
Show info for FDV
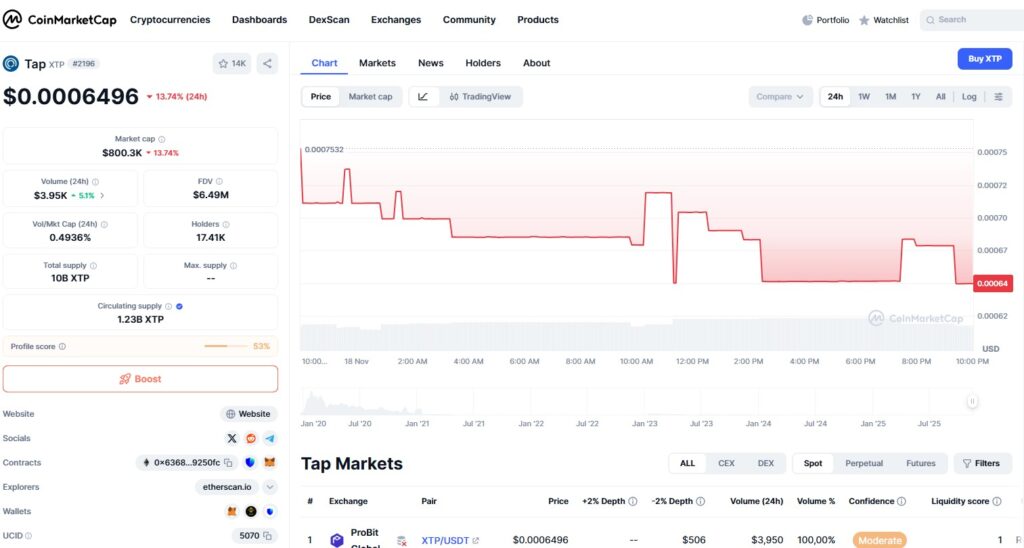pos(219,182)
